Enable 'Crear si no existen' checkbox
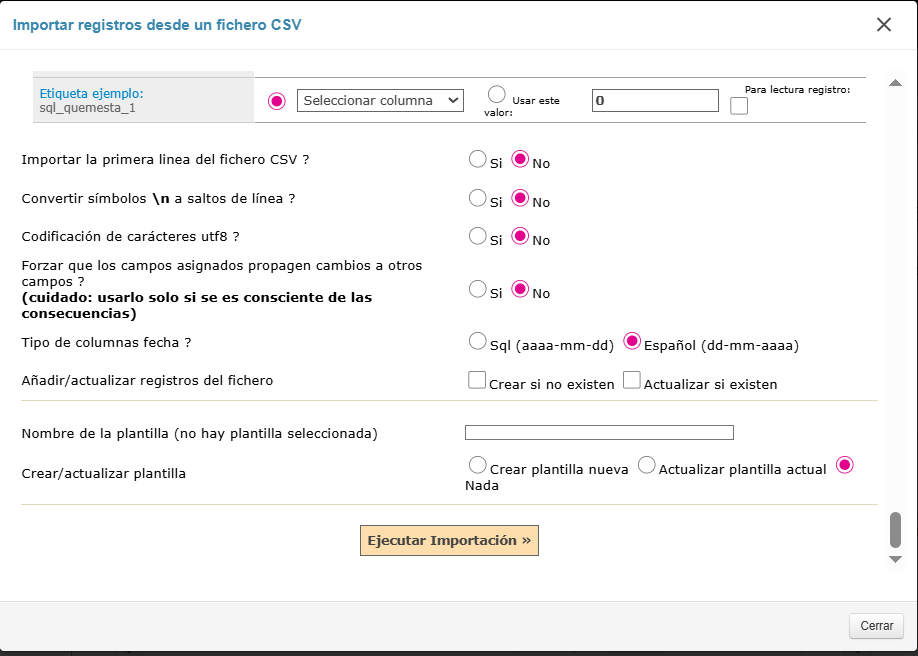The width and height of the screenshot is (918, 656). [477, 380]
